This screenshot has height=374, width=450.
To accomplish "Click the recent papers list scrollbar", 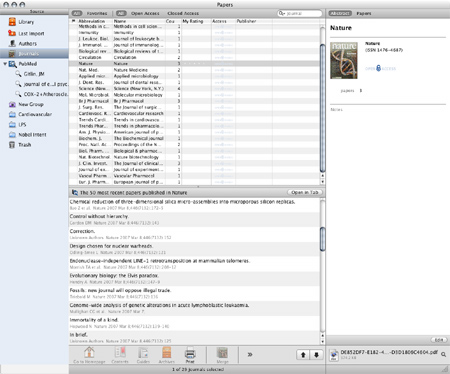I will [x=322, y=239].
